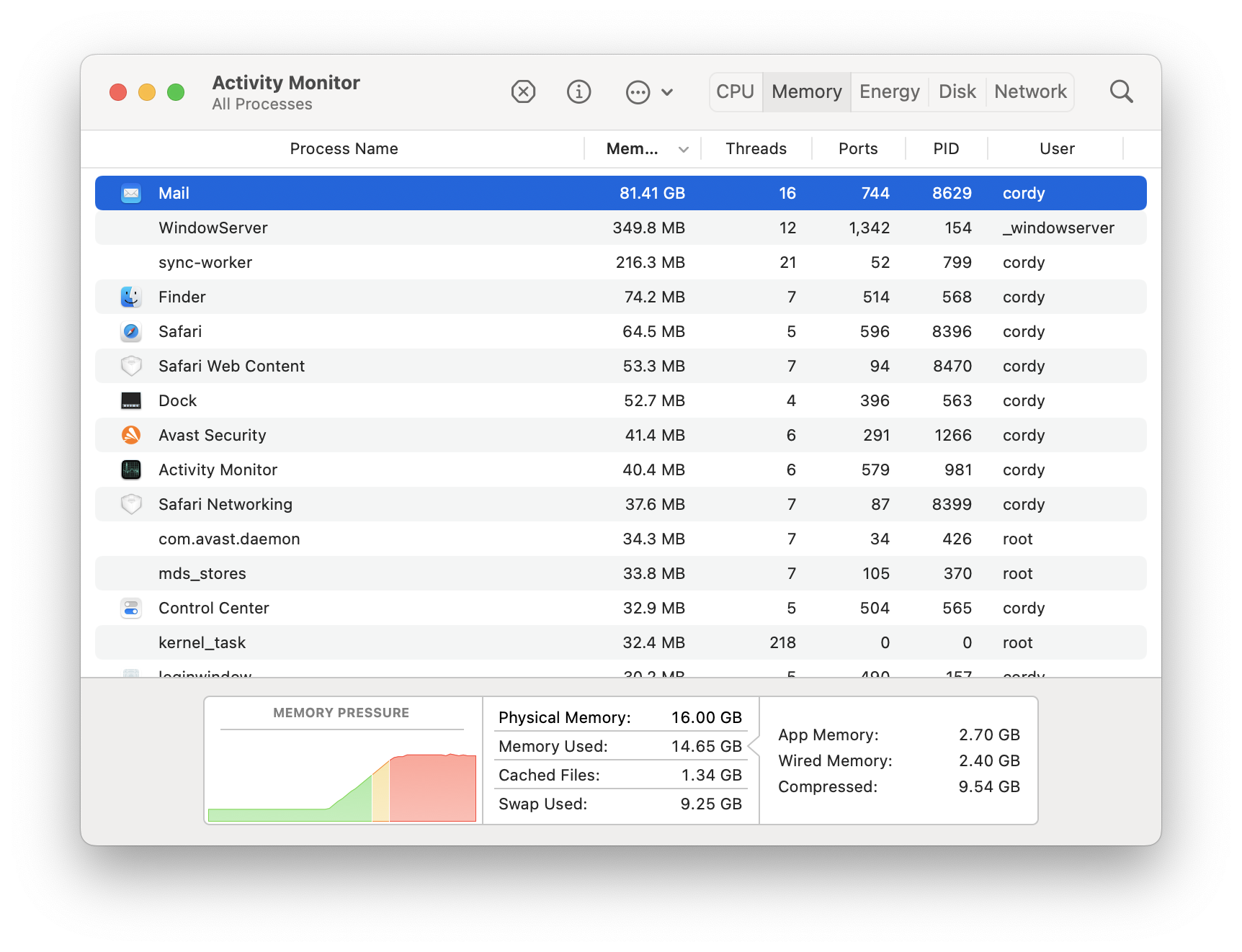
Task: Switch to the Energy tab
Action: click(x=890, y=92)
